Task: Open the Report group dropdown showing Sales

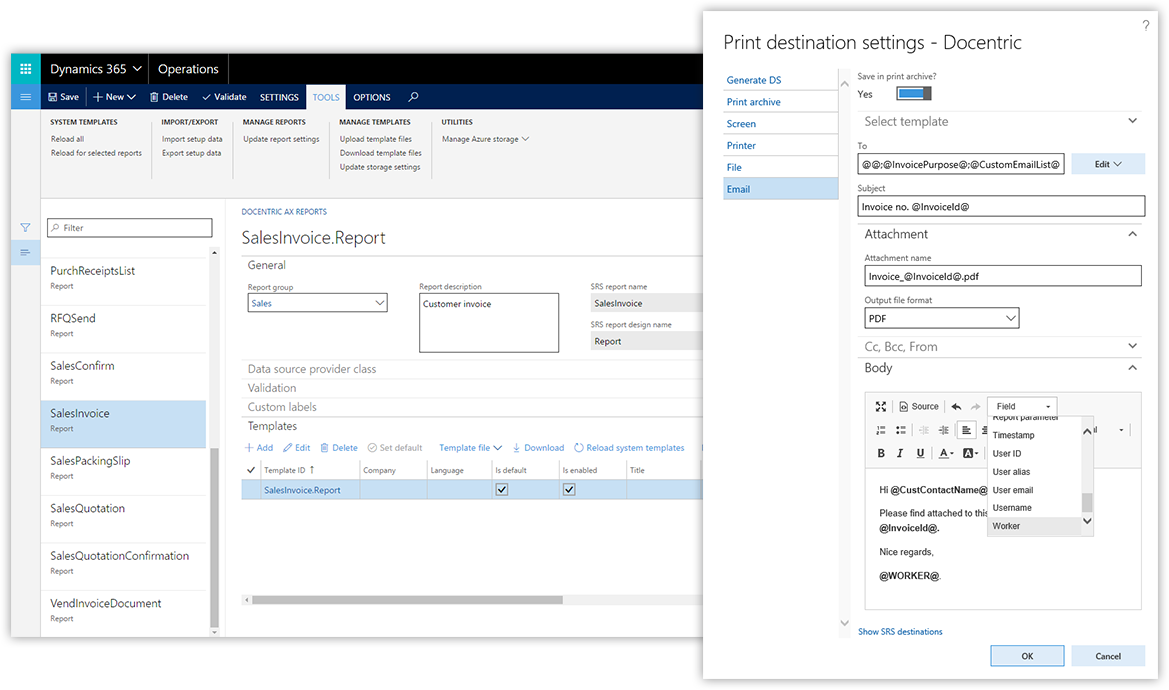Action: tap(318, 303)
